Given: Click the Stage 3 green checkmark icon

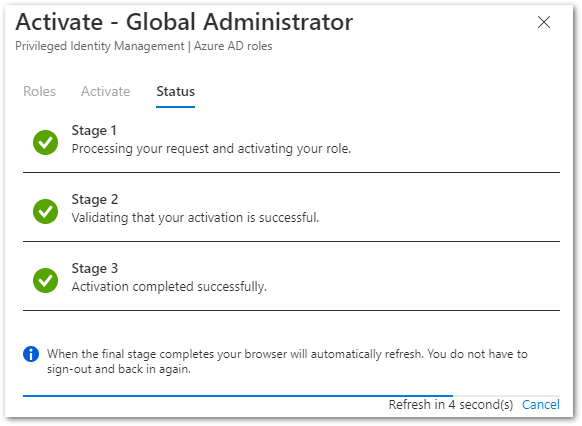Looking at the screenshot, I should [x=45, y=281].
